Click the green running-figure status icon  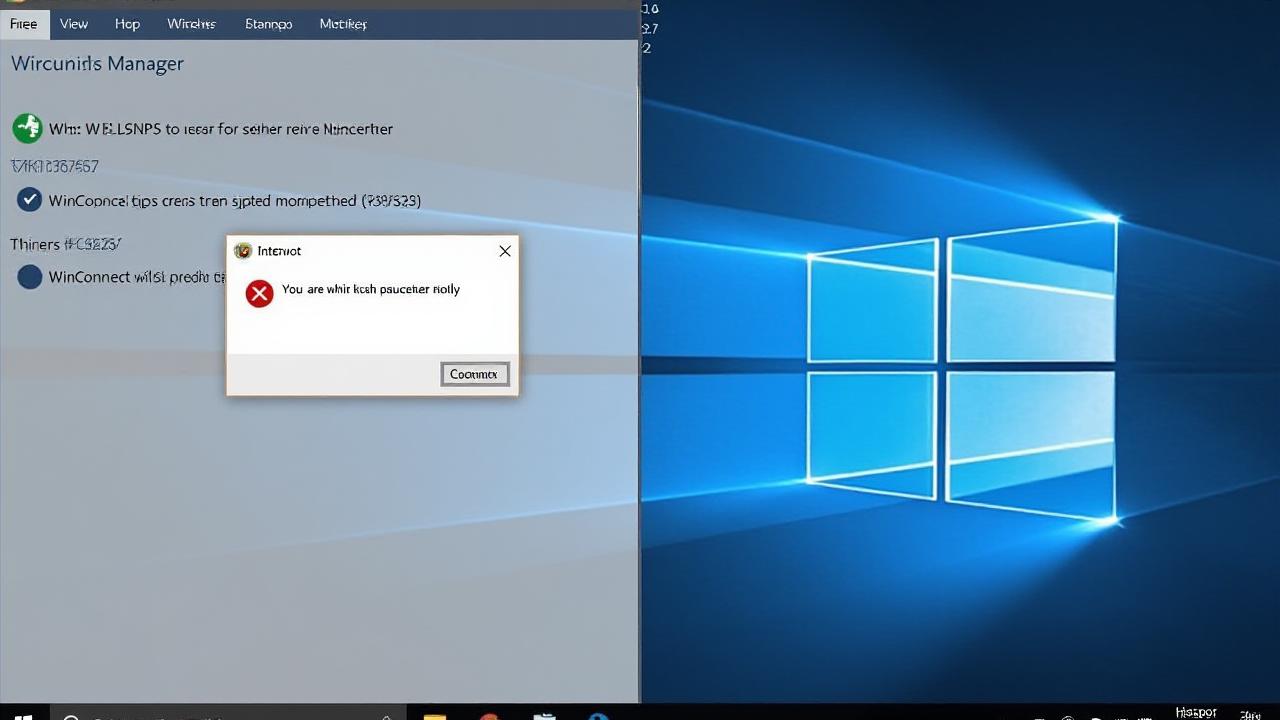point(27,128)
